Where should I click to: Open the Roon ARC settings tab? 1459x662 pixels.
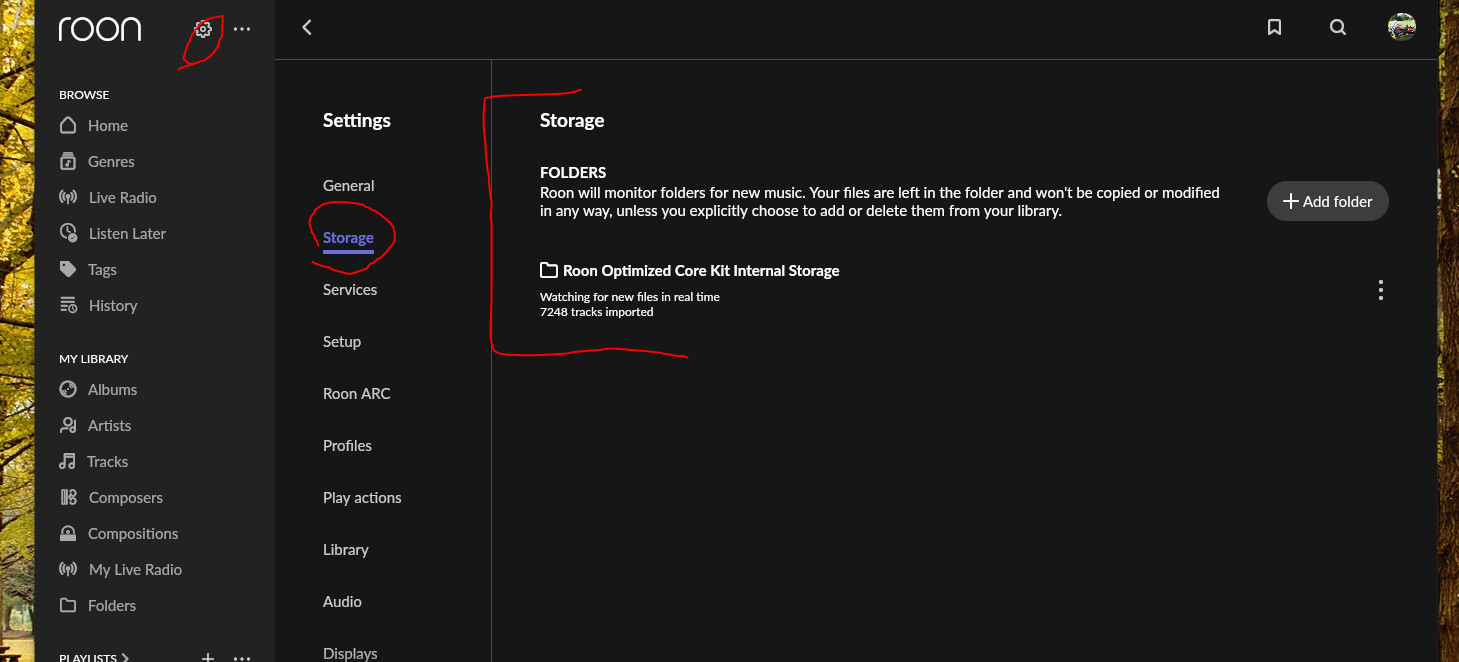click(357, 394)
